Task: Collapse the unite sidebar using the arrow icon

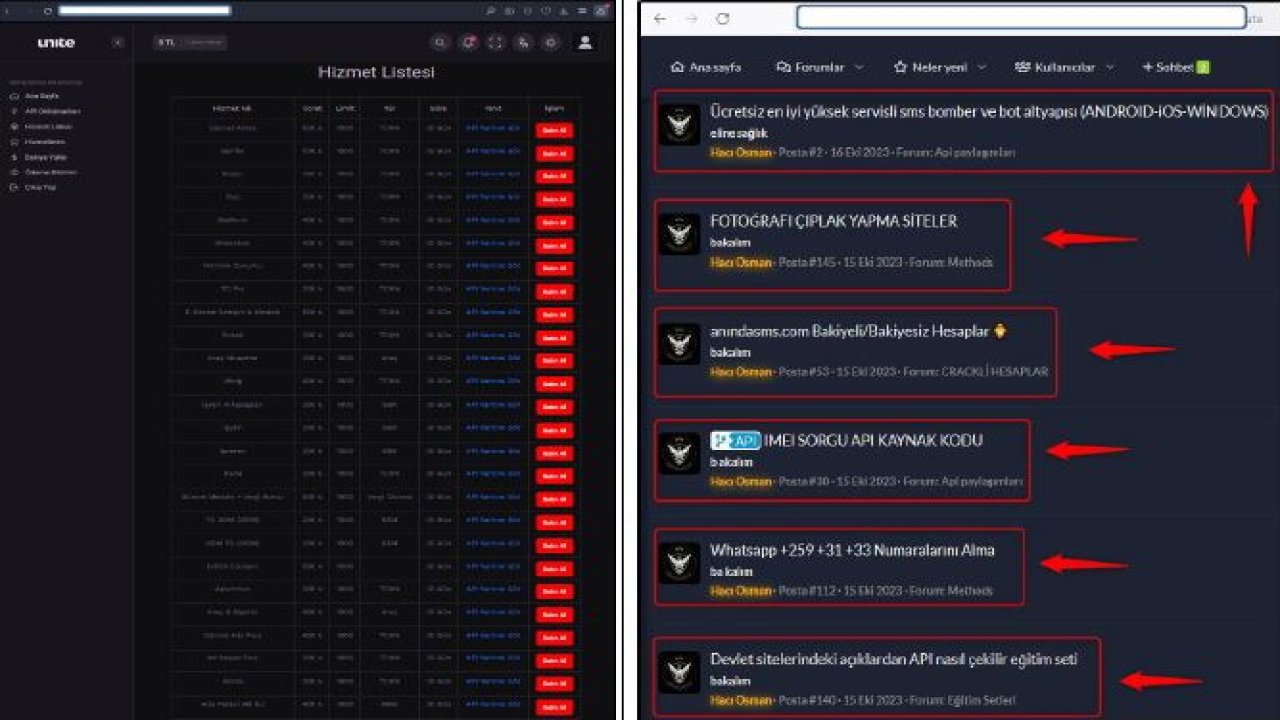Action: [x=117, y=43]
